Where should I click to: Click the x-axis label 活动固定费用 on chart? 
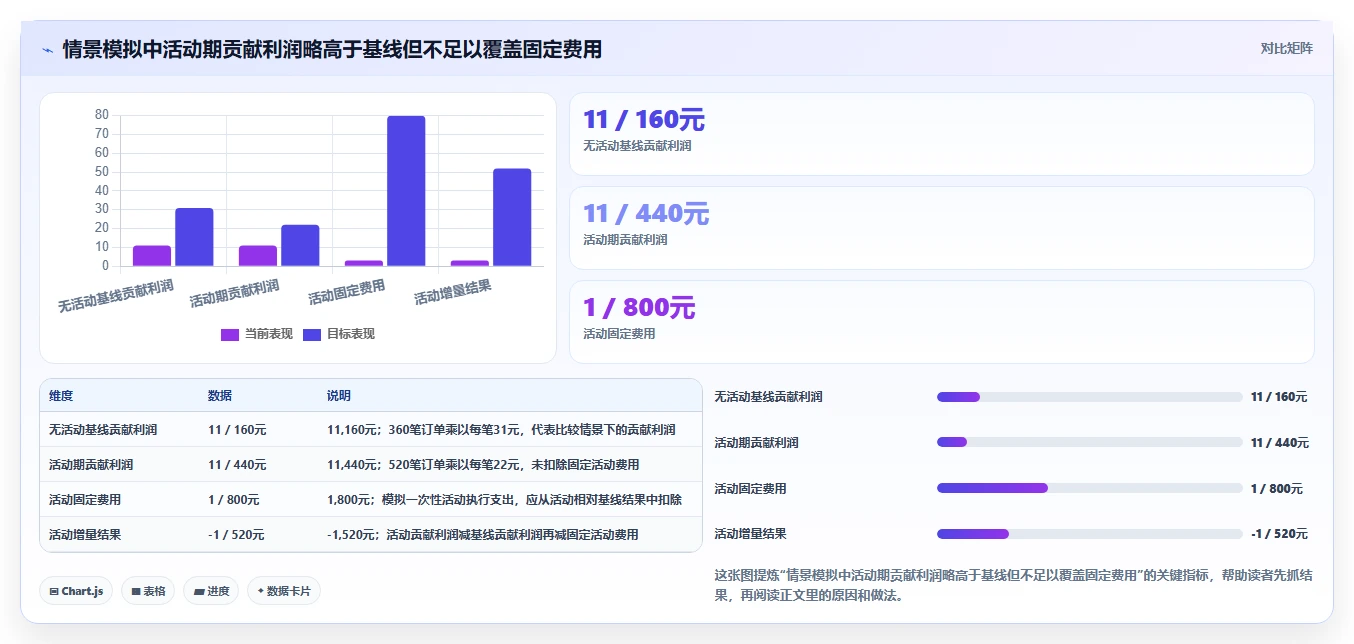[x=347, y=292]
